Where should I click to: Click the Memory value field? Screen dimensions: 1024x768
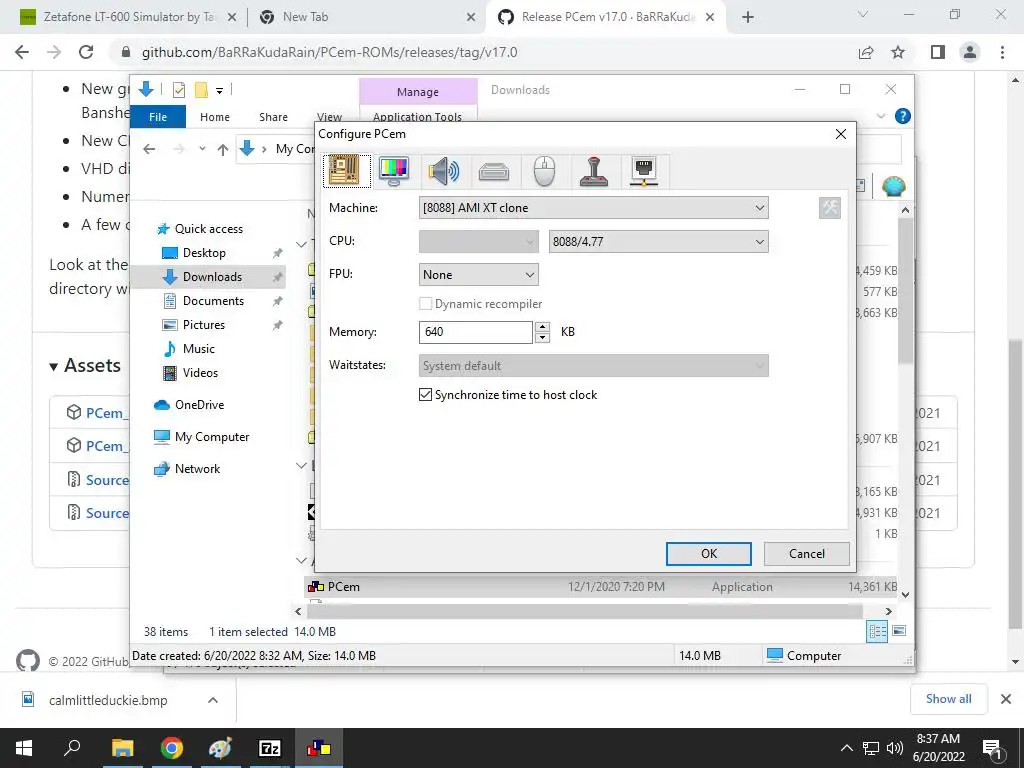tap(475, 332)
